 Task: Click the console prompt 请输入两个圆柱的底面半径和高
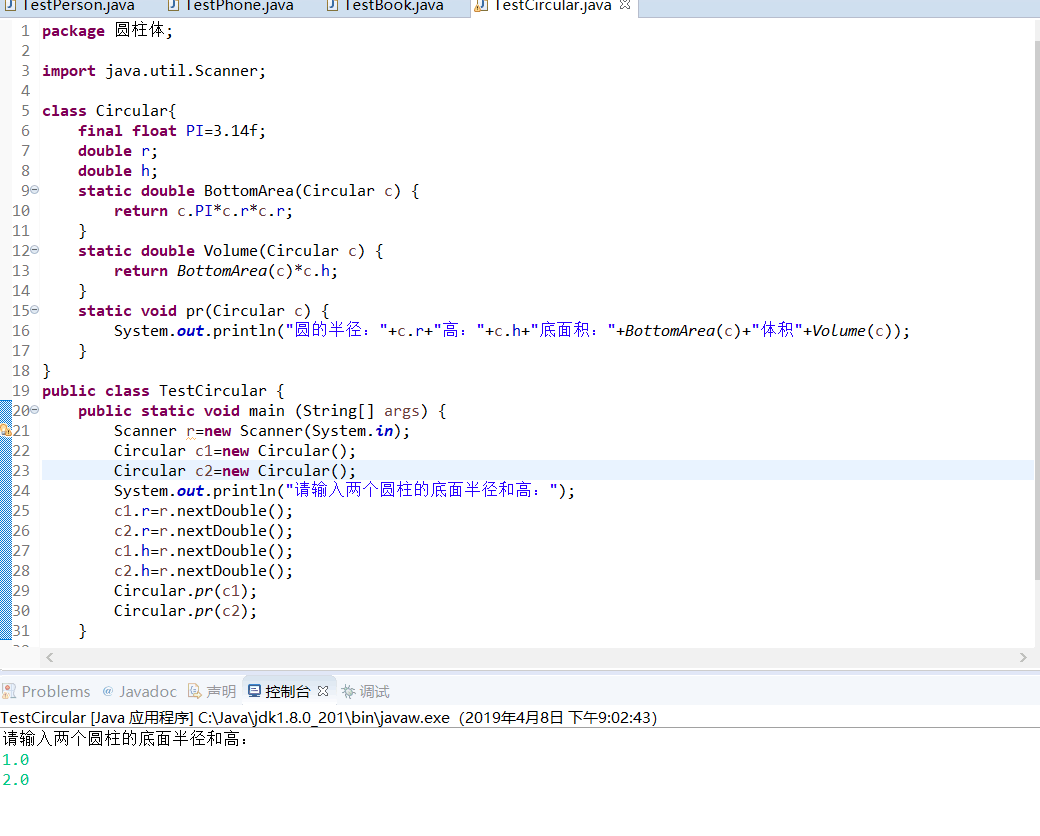[126, 738]
